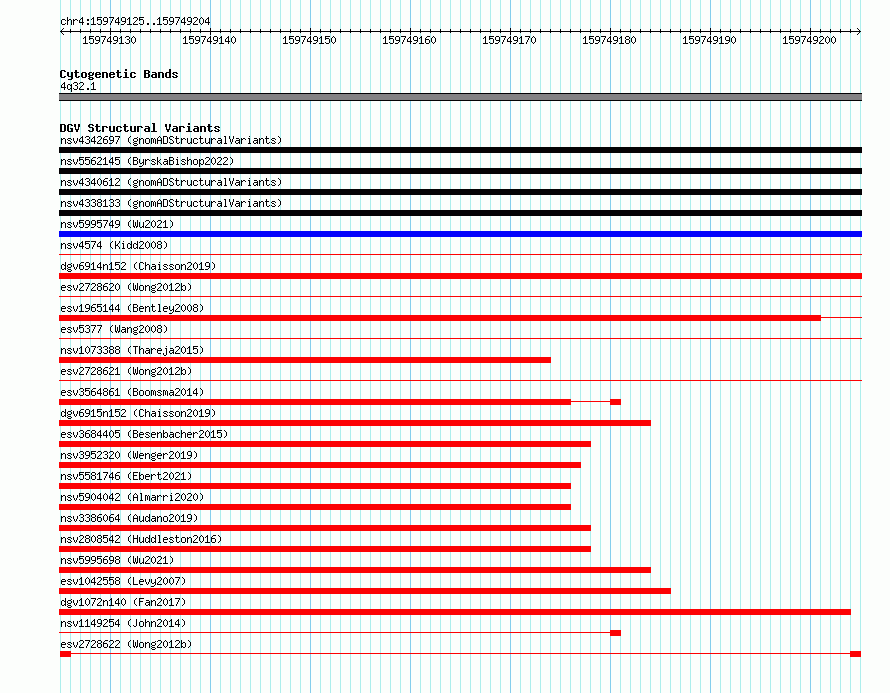Click esv2728621 (Wong2012b) label
Screen dimensions: 890x693
126,371
